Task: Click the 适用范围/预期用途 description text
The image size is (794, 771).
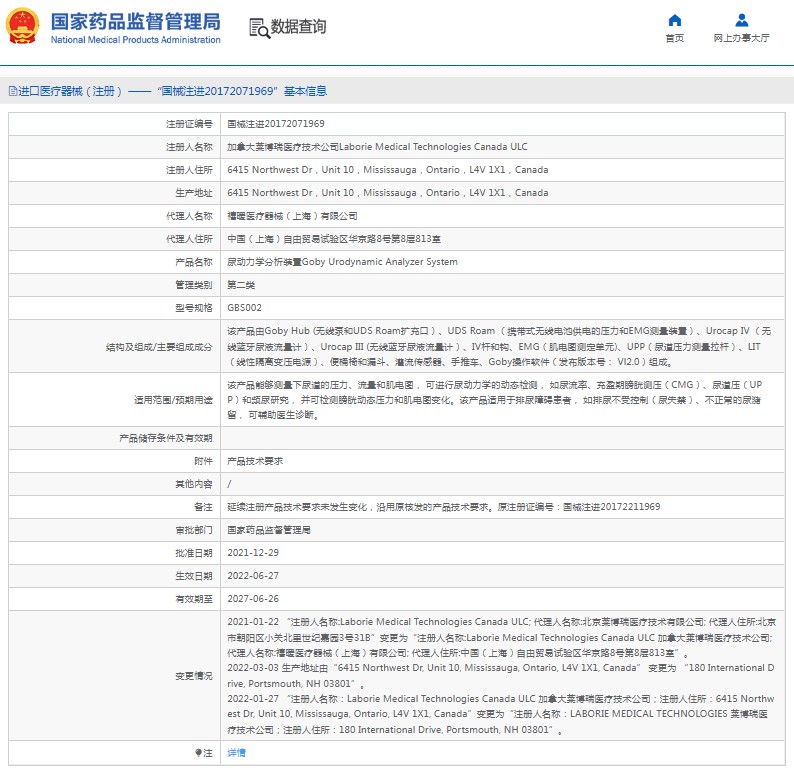Action: tap(495, 400)
